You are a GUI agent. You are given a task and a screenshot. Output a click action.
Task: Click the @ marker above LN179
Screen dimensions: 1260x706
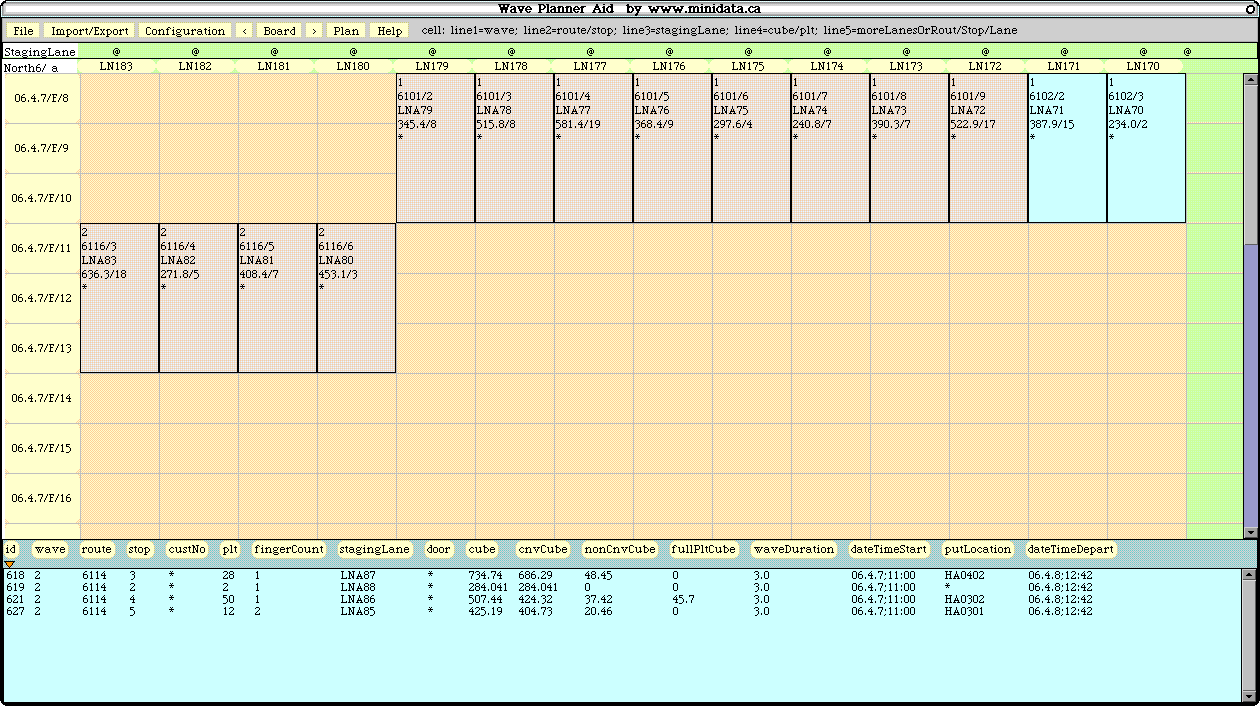click(432, 50)
